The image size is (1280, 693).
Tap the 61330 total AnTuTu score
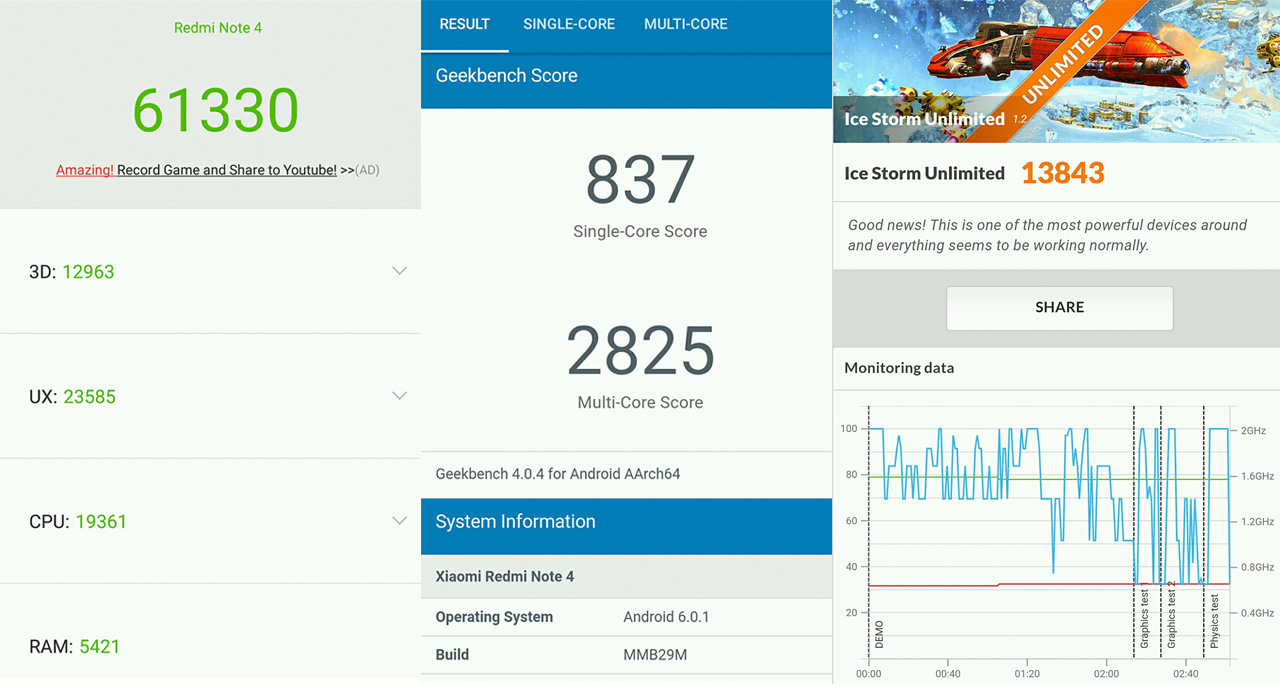click(x=216, y=110)
